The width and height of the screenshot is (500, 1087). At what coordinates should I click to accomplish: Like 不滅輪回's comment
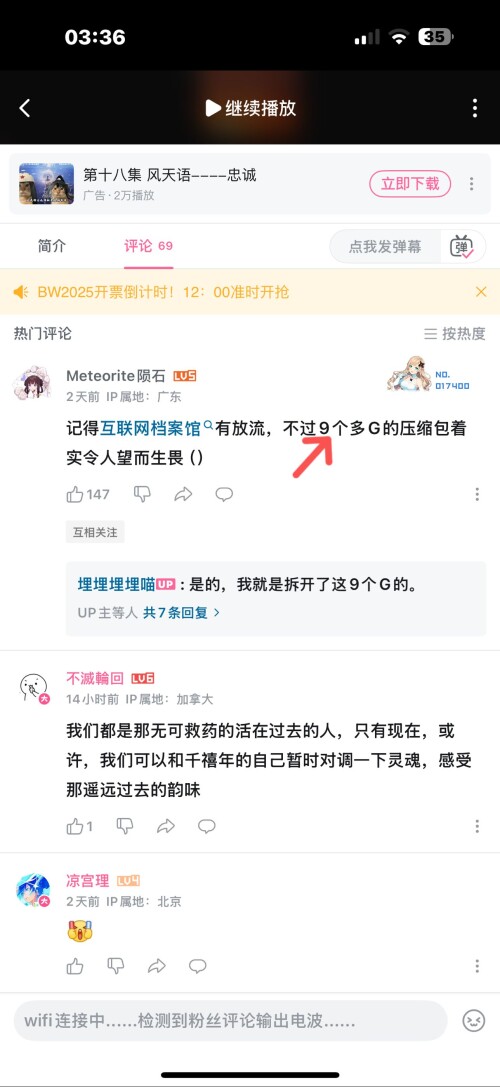pyautogui.click(x=79, y=826)
